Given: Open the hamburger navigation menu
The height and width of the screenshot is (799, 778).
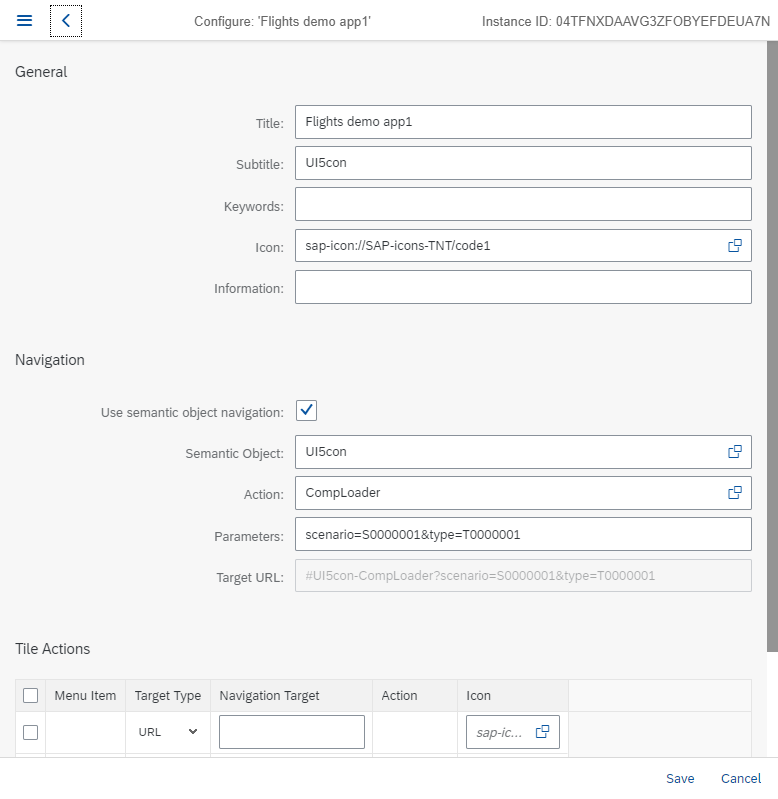Looking at the screenshot, I should point(25,21).
